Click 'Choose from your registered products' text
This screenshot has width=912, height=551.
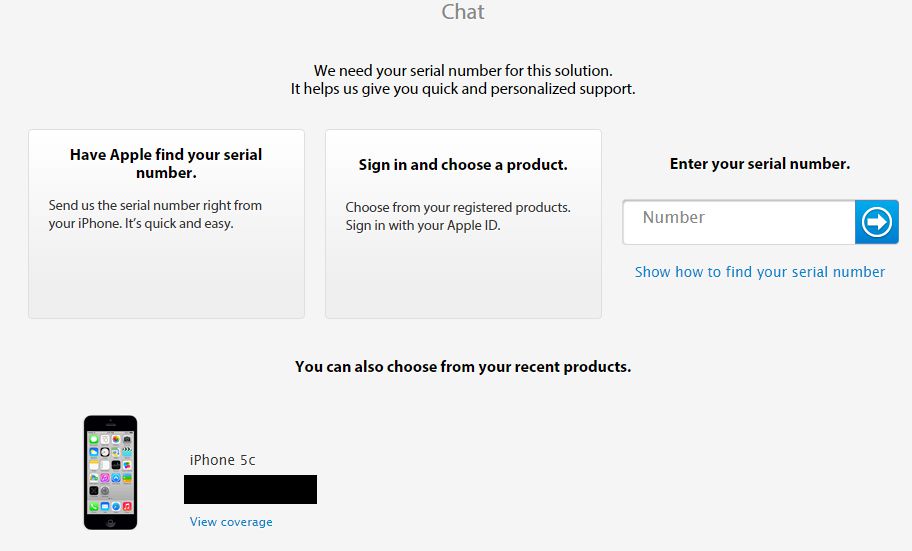pyautogui.click(x=458, y=207)
